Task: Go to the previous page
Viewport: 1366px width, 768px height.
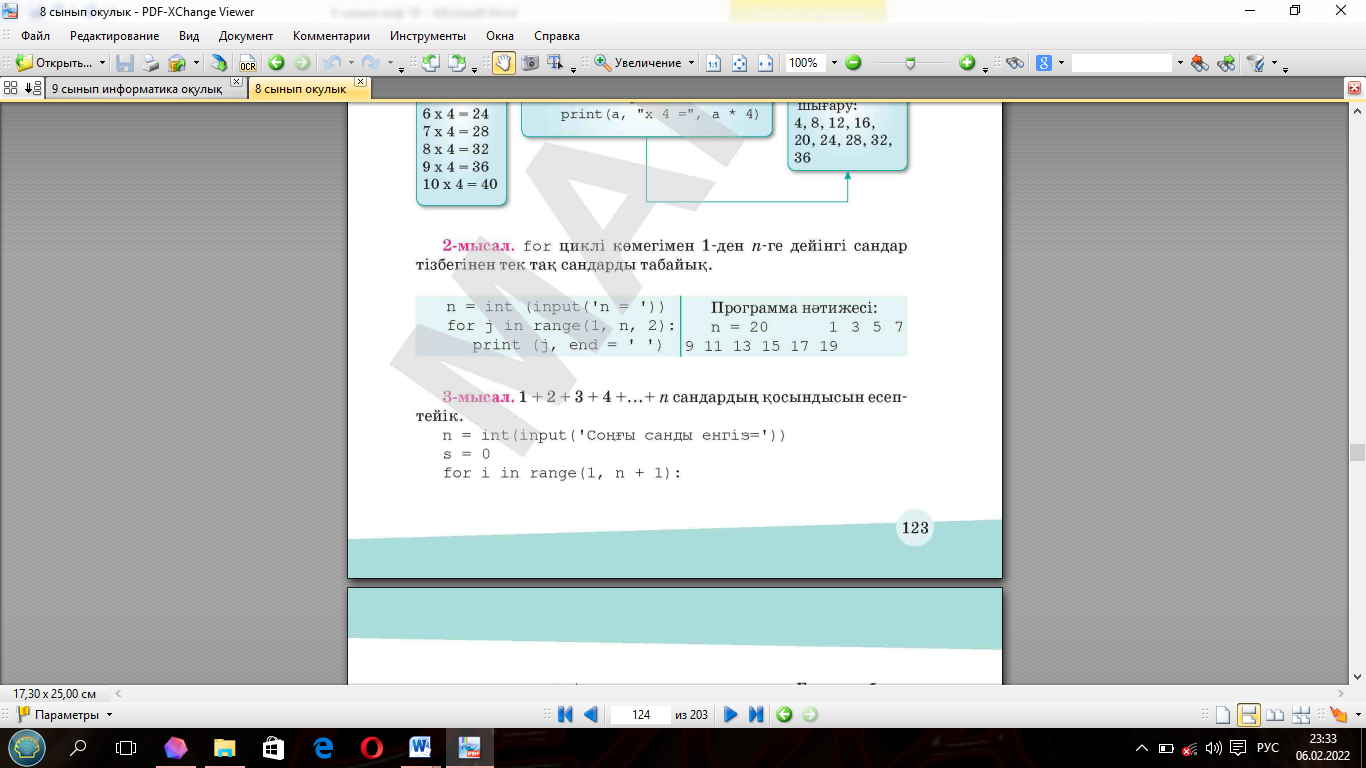Action: (x=590, y=714)
